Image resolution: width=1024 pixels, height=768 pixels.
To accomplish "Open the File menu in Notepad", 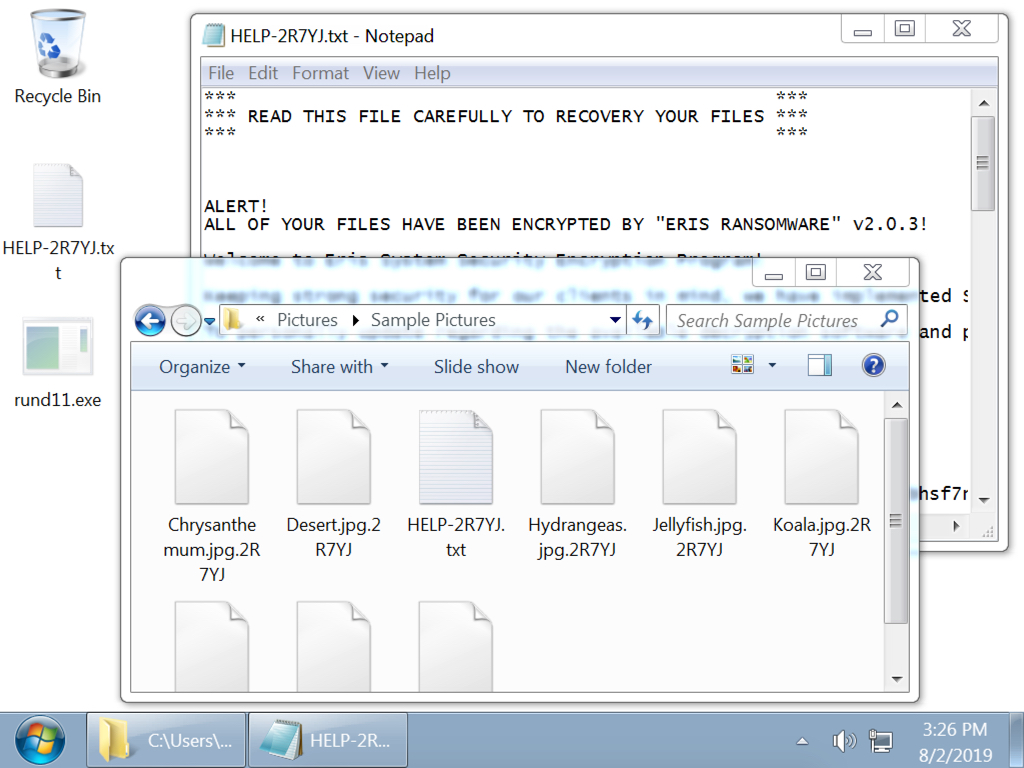I will click(221, 73).
